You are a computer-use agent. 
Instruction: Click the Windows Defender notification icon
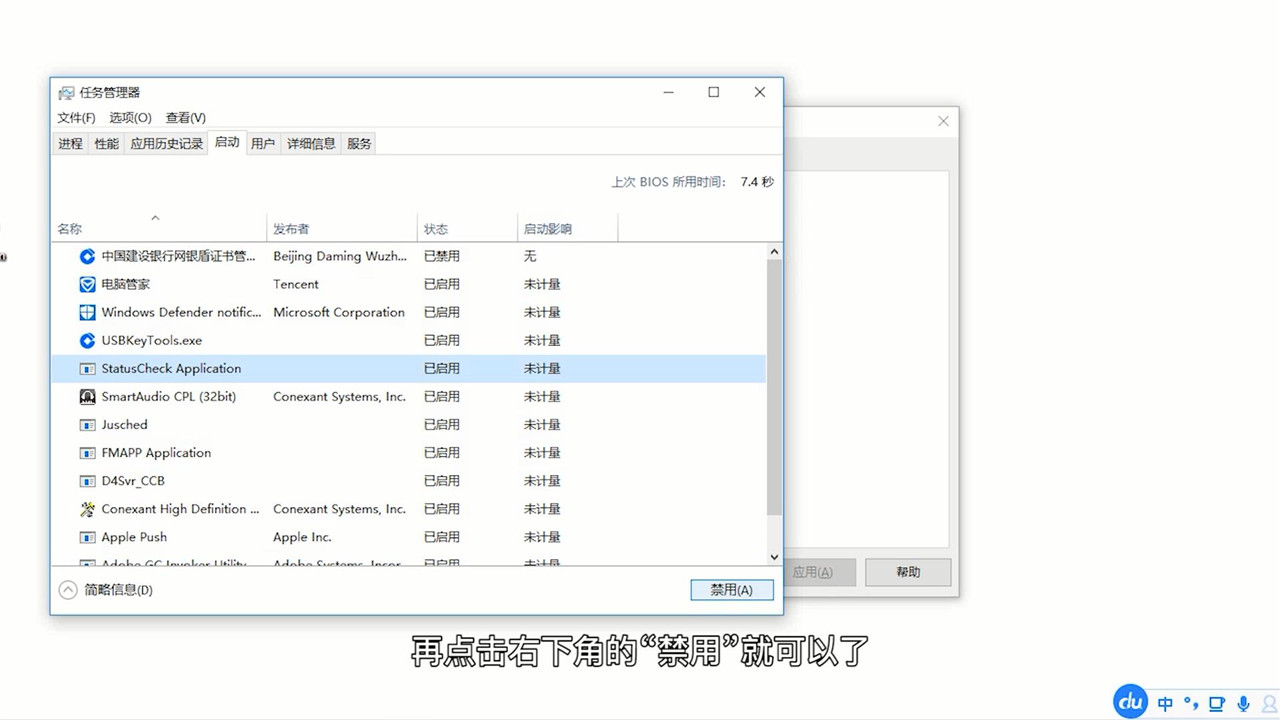(x=87, y=312)
